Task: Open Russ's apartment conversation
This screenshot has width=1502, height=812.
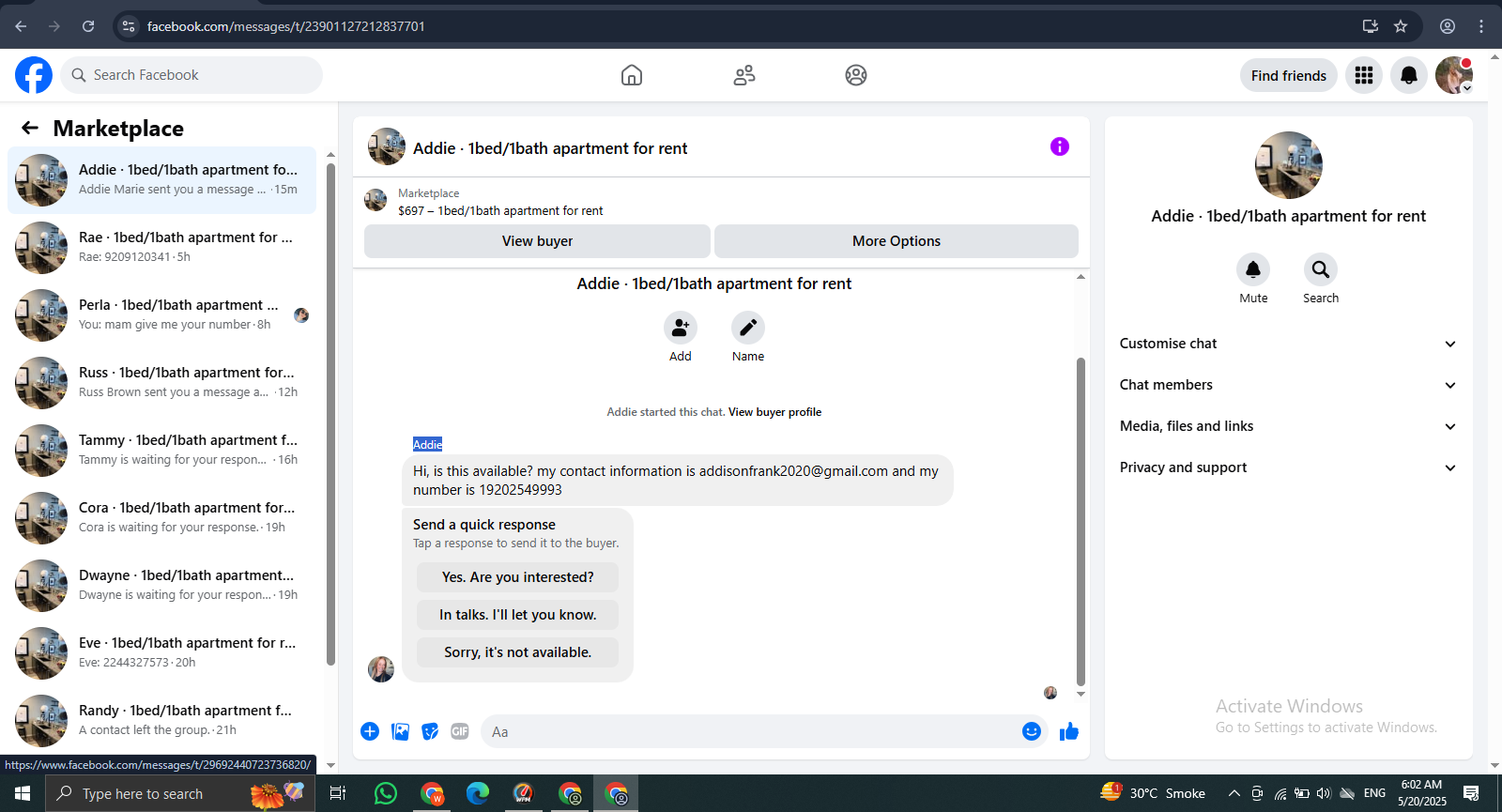Action: [x=161, y=383]
